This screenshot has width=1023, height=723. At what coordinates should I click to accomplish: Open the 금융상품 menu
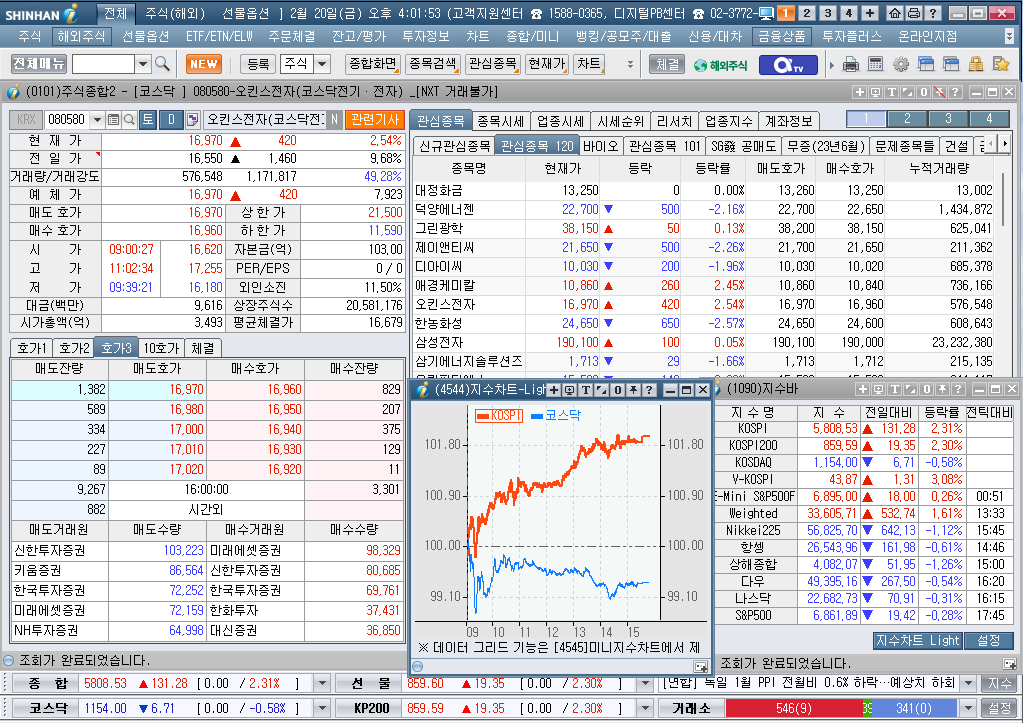pyautogui.click(x=781, y=37)
